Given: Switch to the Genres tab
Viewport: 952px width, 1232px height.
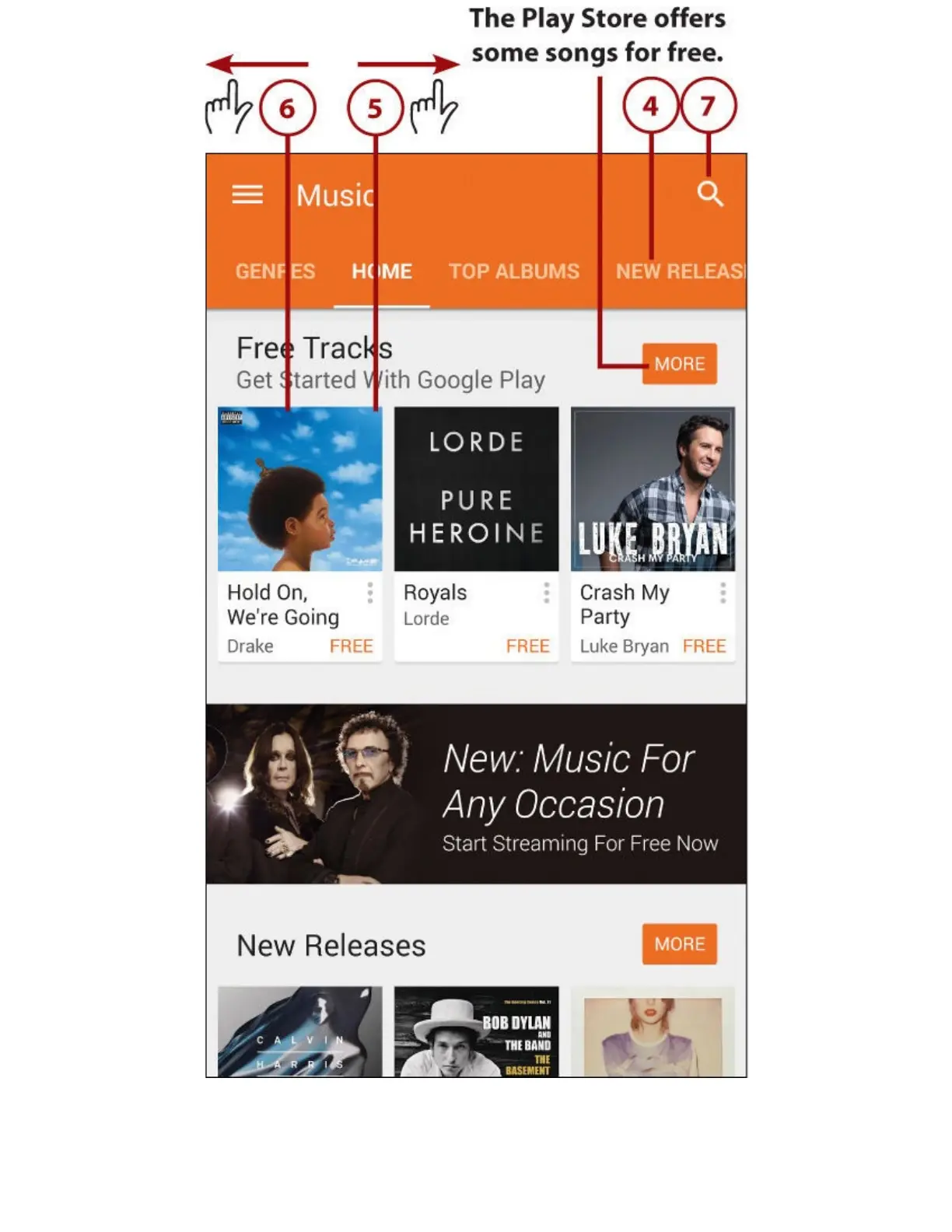Looking at the screenshot, I should (275, 271).
